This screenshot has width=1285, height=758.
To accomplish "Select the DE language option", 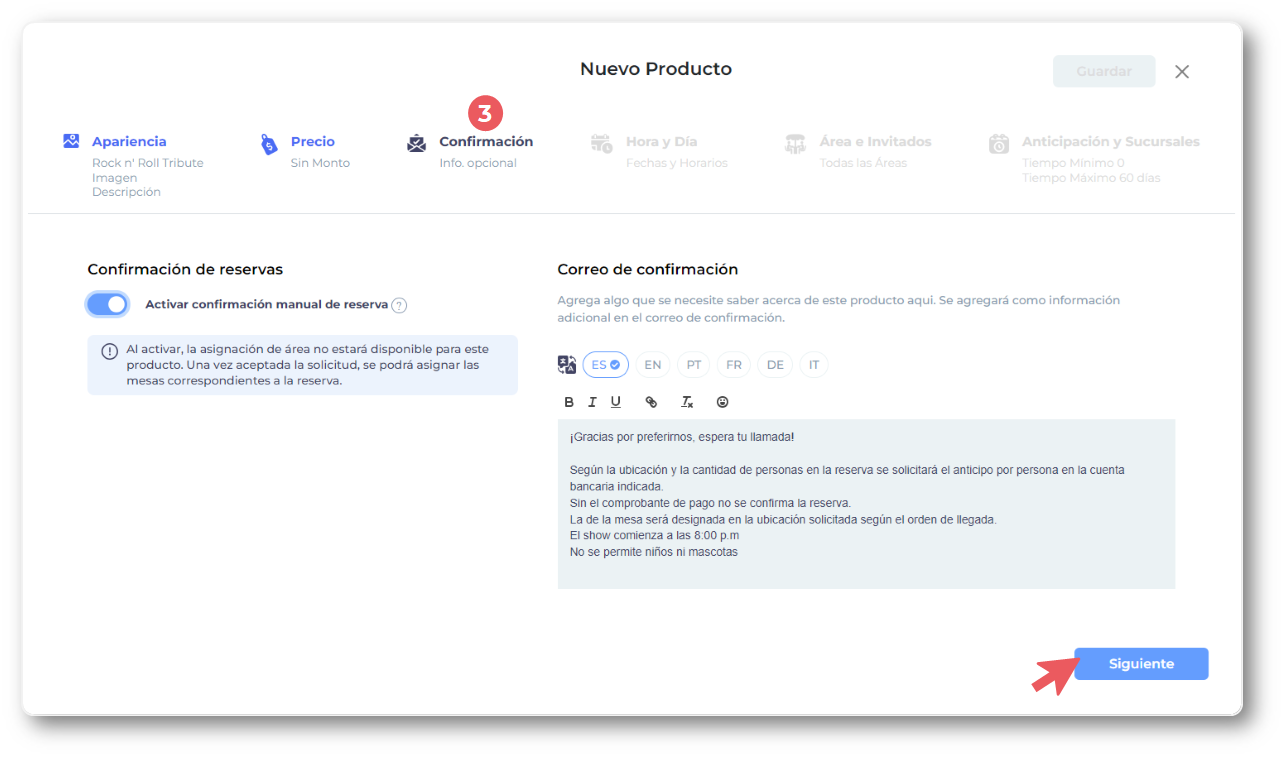I will pos(775,365).
